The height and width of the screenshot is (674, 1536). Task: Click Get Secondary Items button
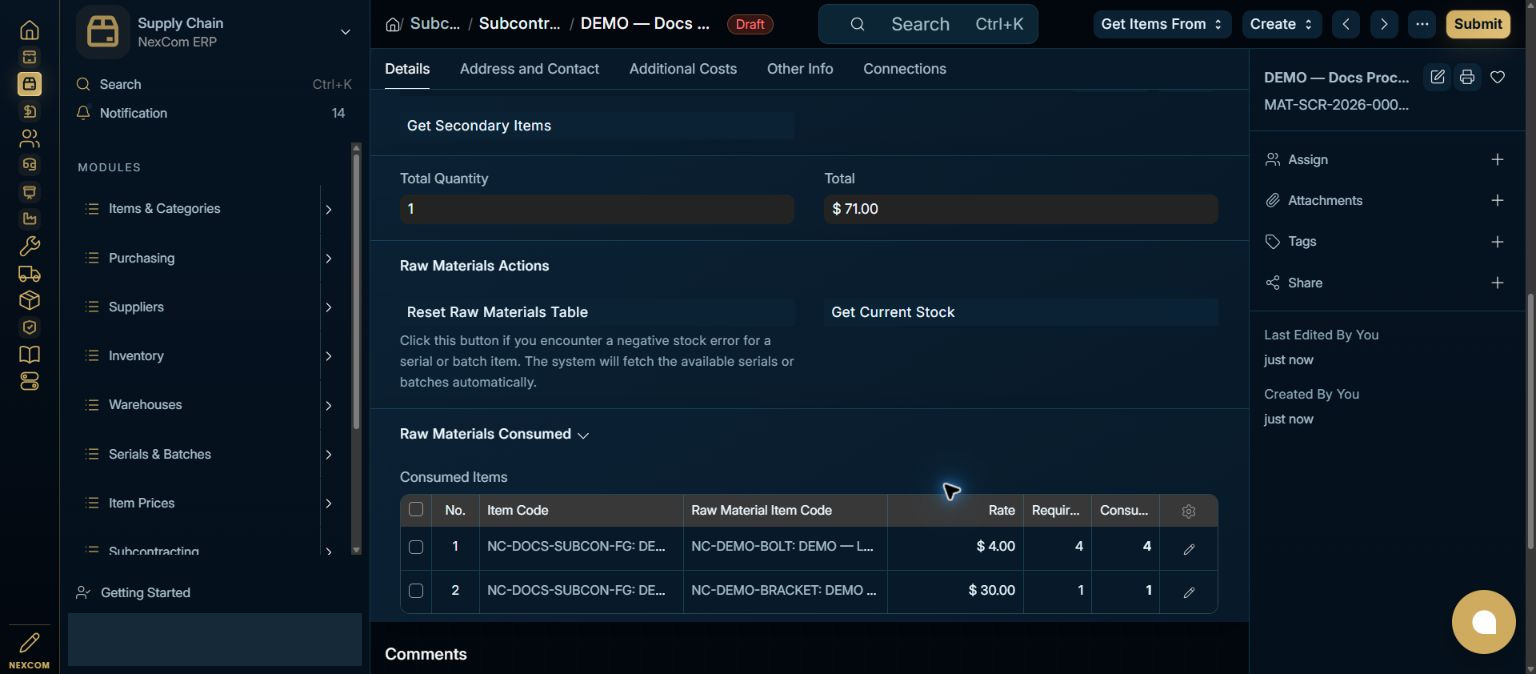597,125
